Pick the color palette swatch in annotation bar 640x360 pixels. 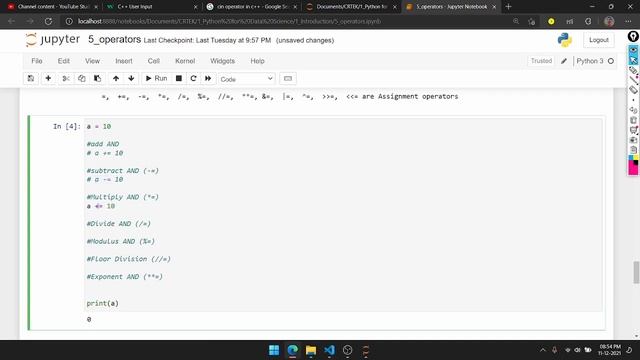point(633,165)
